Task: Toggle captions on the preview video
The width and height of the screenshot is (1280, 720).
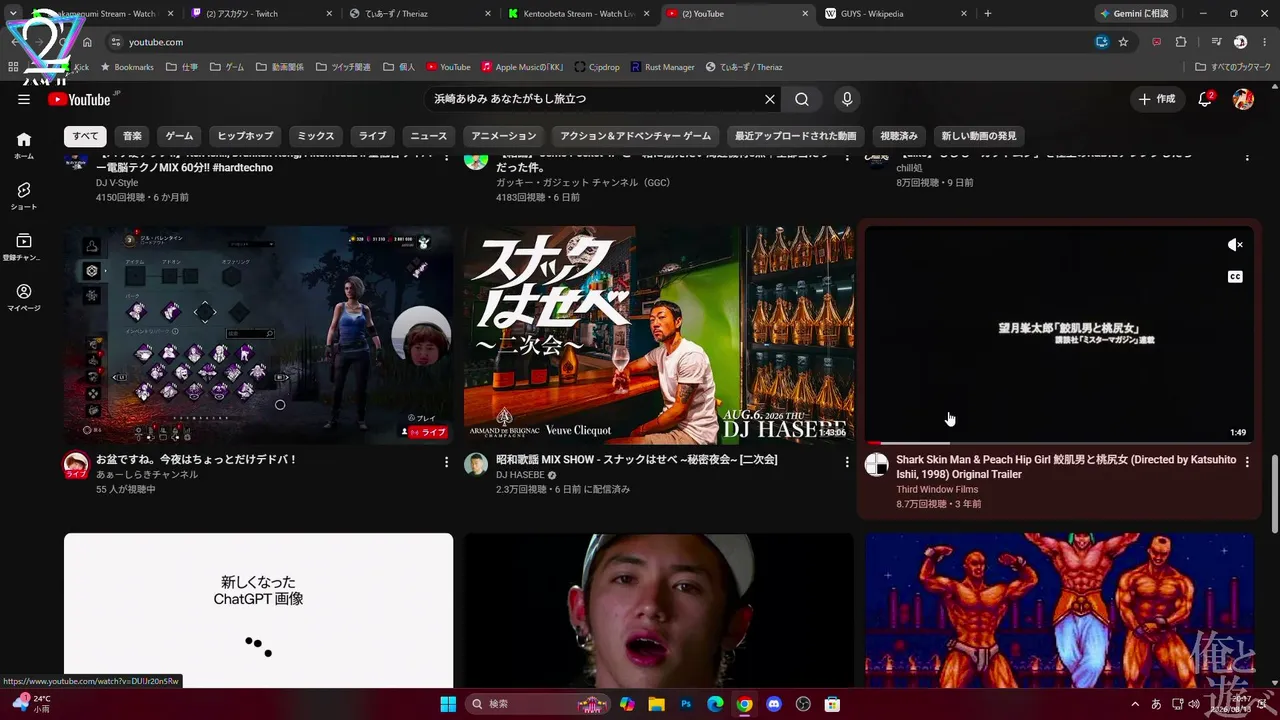Action: (1235, 277)
